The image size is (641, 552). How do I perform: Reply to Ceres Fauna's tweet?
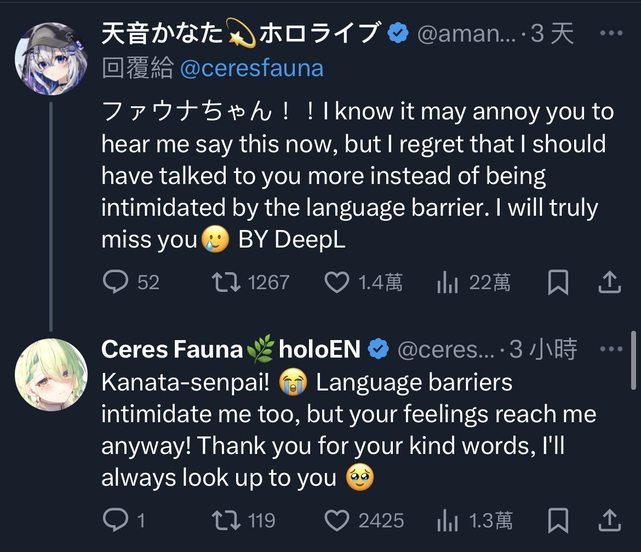117,520
